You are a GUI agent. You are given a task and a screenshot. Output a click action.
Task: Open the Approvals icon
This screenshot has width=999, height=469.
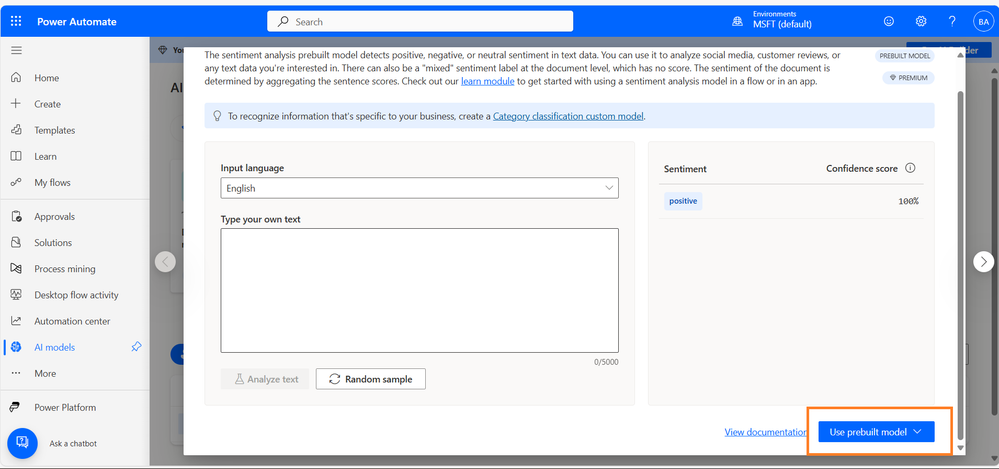pos(17,217)
